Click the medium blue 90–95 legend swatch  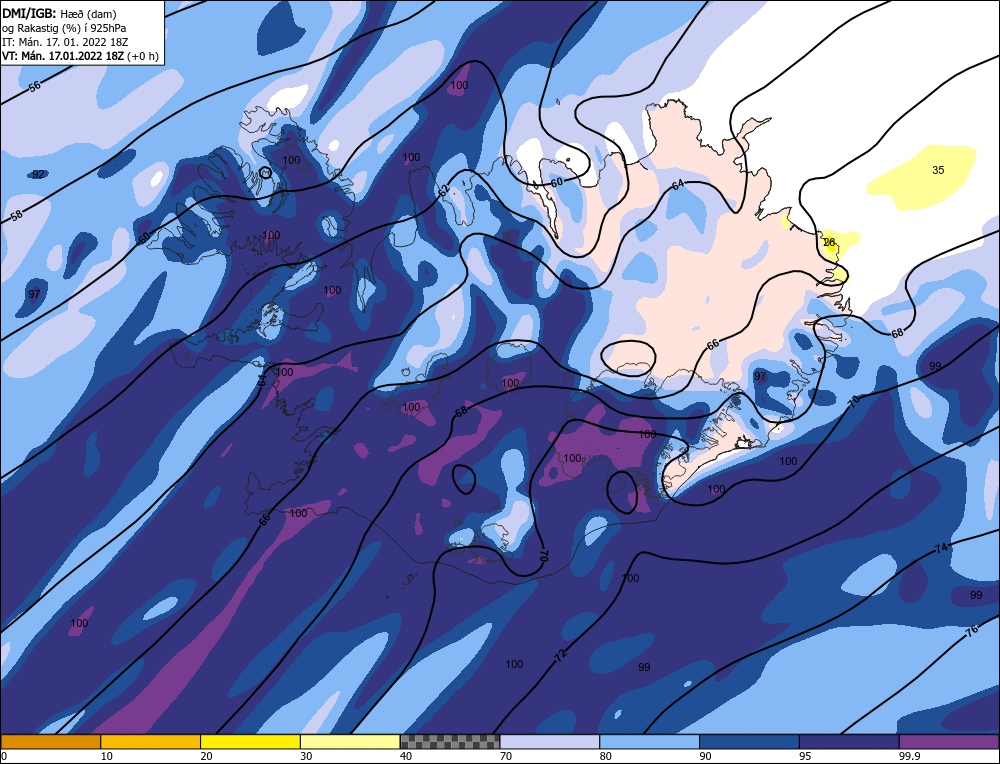tap(749, 742)
